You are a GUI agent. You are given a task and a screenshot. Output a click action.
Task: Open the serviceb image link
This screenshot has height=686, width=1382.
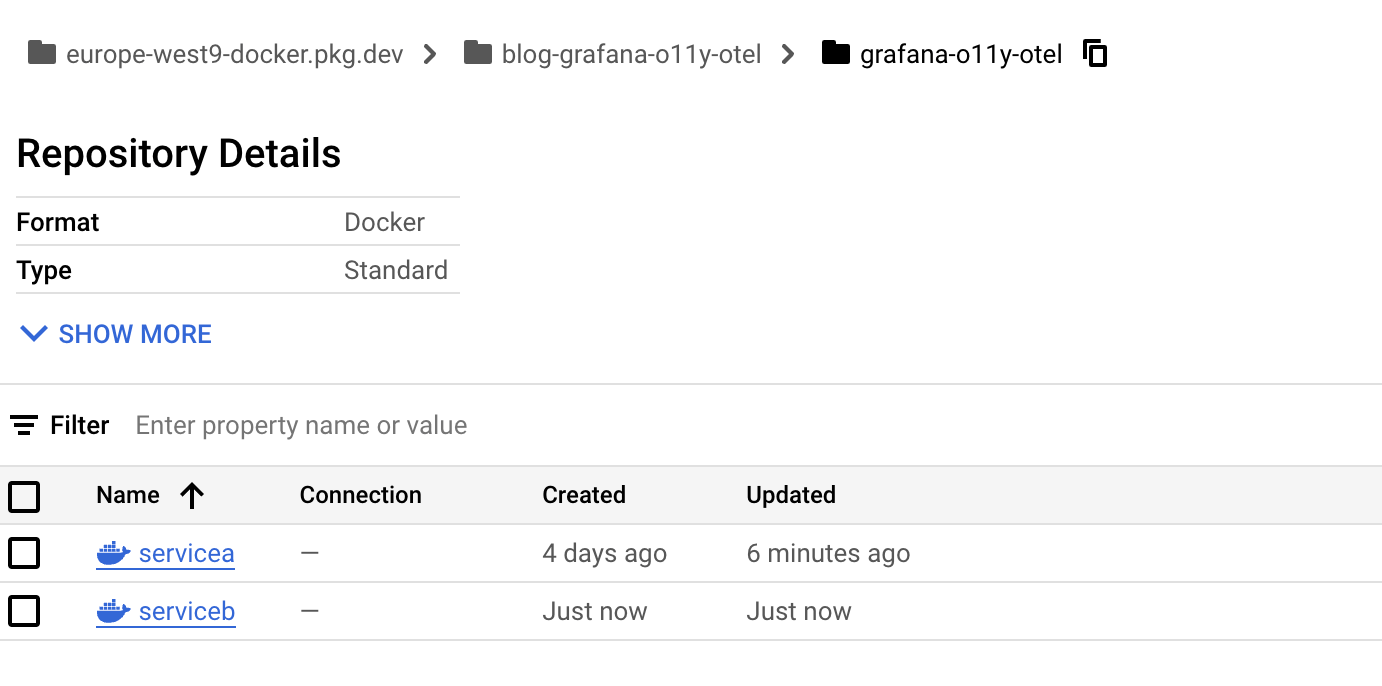187,611
